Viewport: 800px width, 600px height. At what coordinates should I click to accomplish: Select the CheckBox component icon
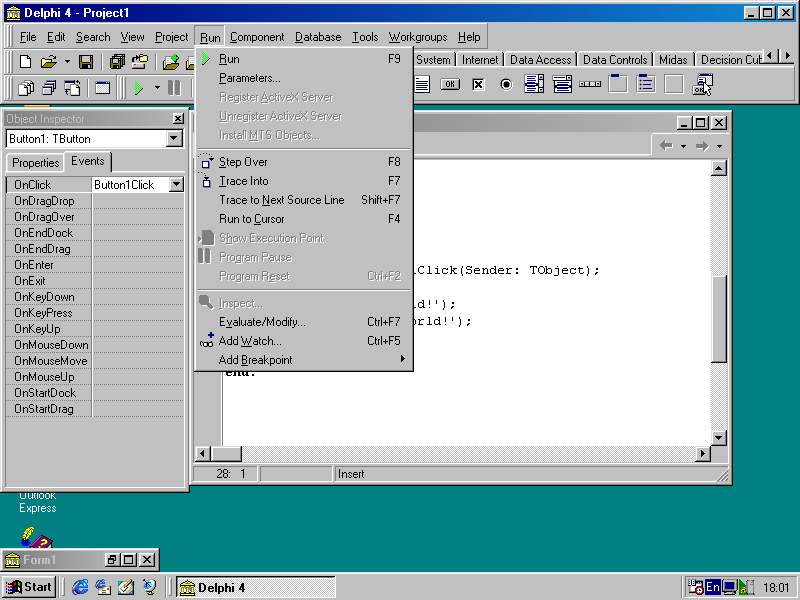click(478, 84)
